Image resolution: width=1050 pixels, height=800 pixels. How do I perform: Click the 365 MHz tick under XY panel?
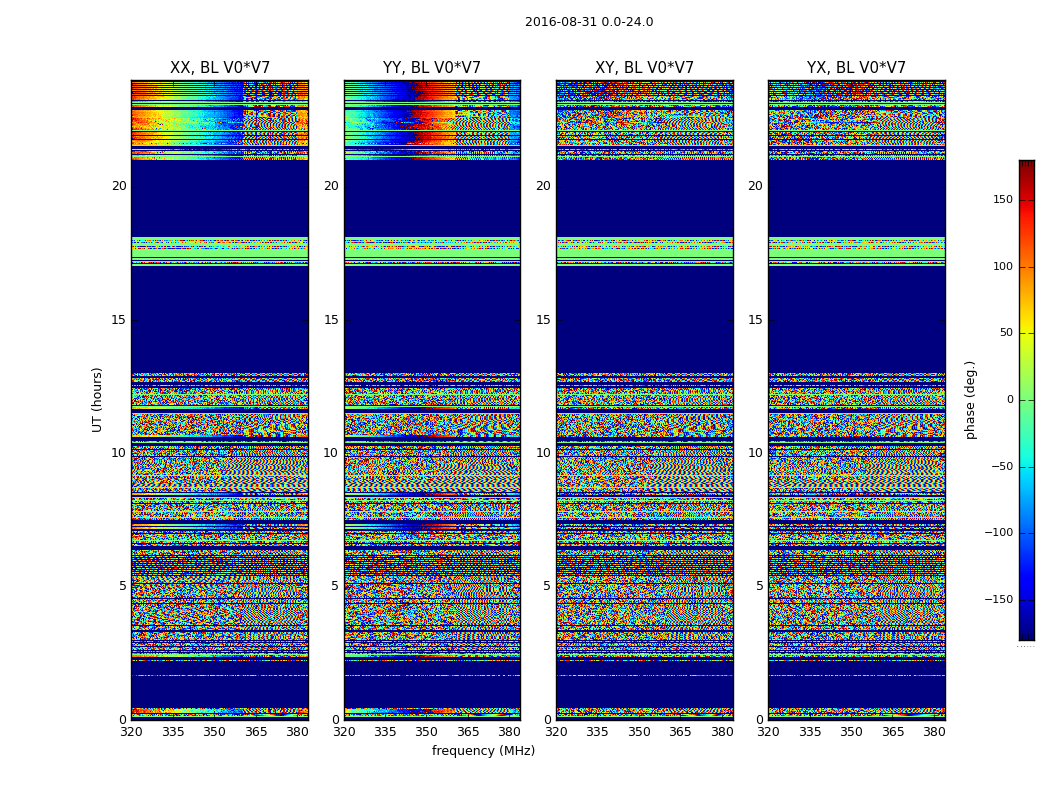click(680, 732)
